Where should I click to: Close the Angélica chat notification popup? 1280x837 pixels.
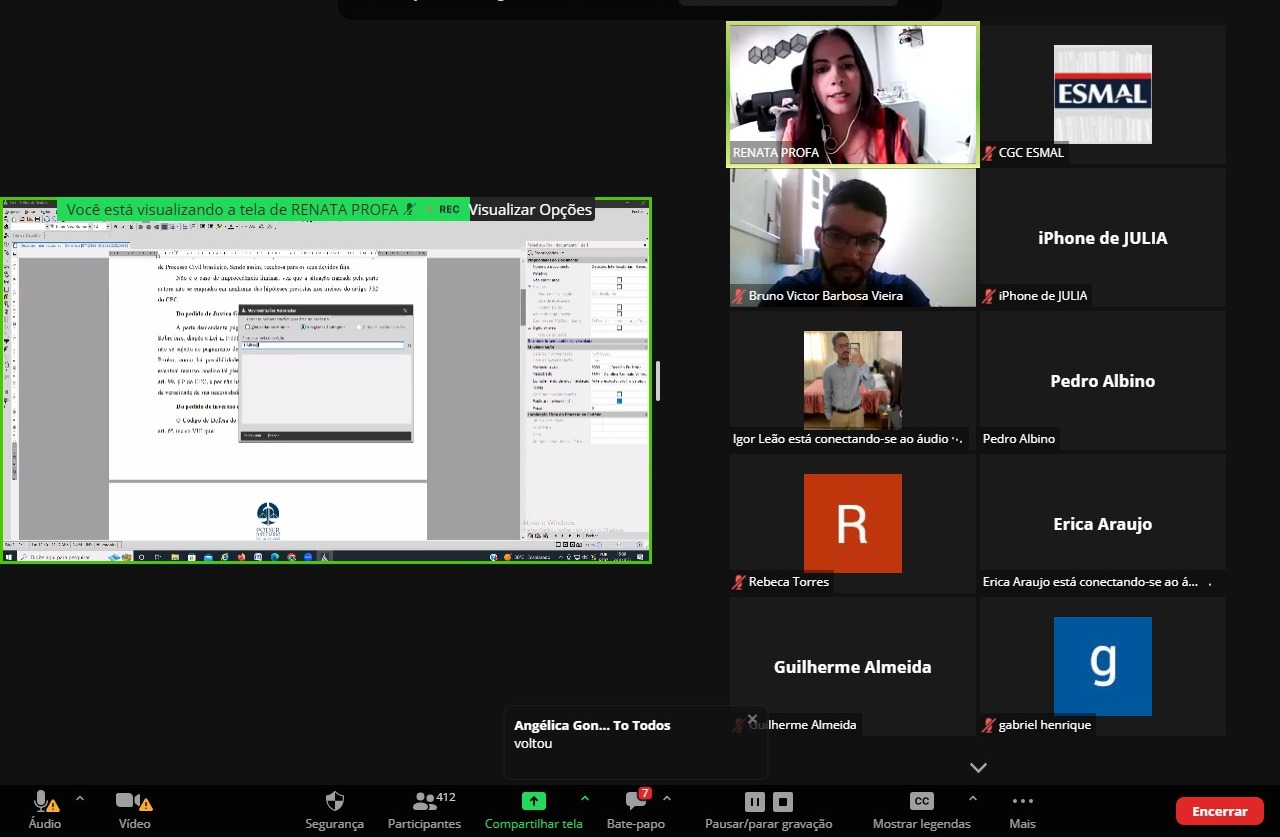tap(752, 720)
